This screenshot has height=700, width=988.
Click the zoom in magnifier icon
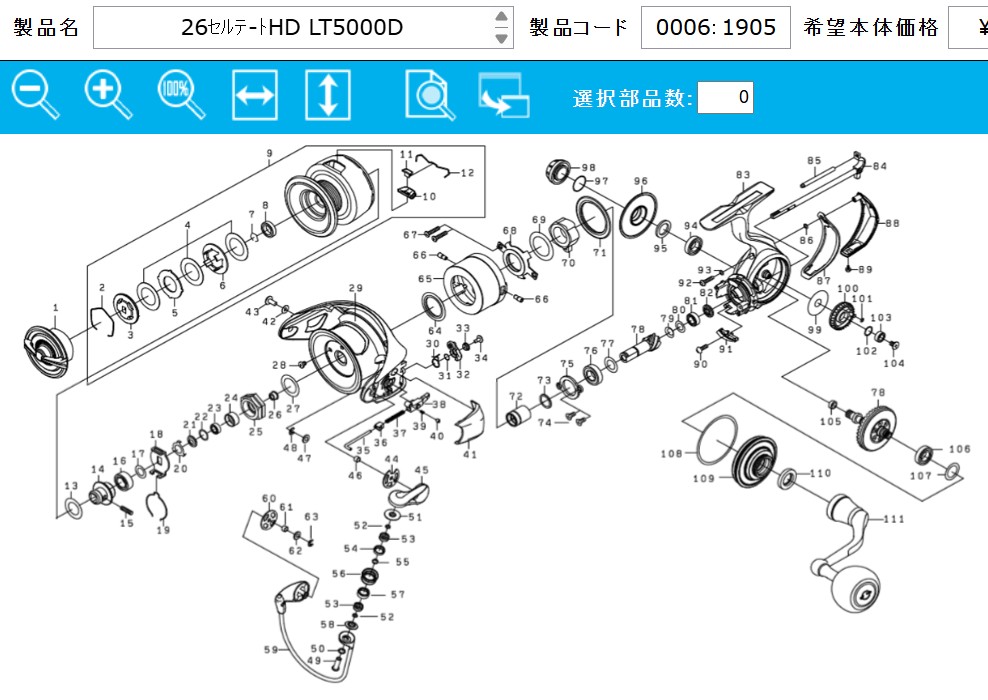coord(108,95)
